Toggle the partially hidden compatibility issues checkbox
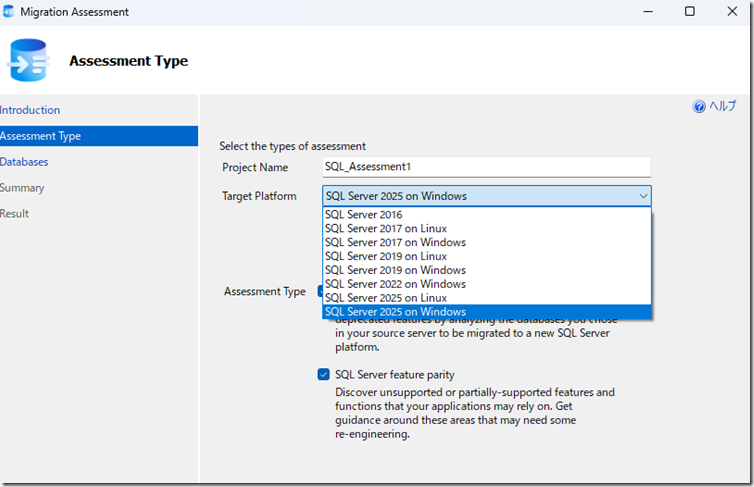 click(x=320, y=292)
